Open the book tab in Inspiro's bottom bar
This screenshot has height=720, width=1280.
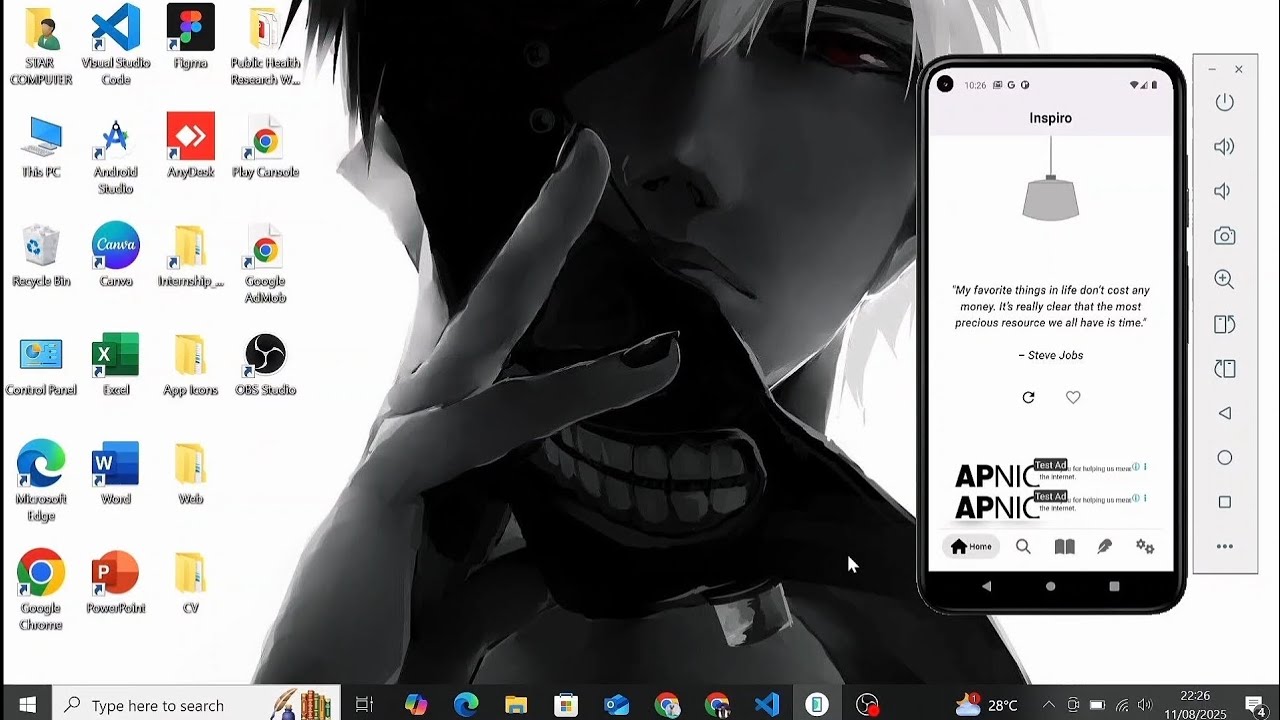tap(1064, 547)
